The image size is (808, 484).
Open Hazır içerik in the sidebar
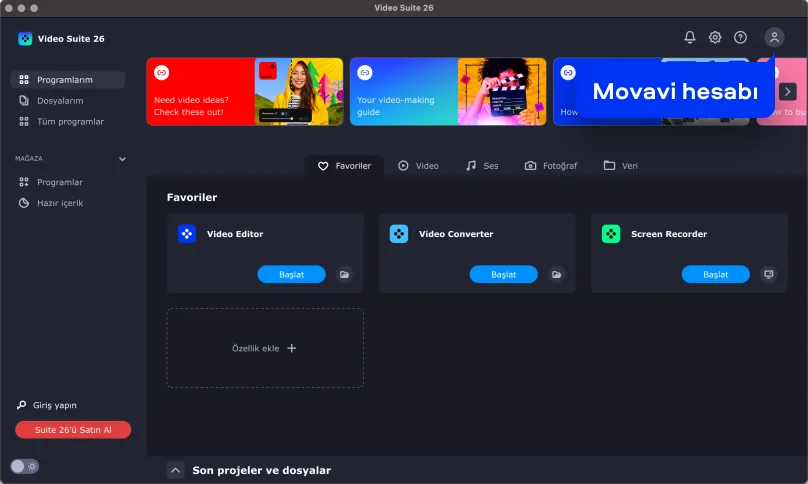click(68, 203)
